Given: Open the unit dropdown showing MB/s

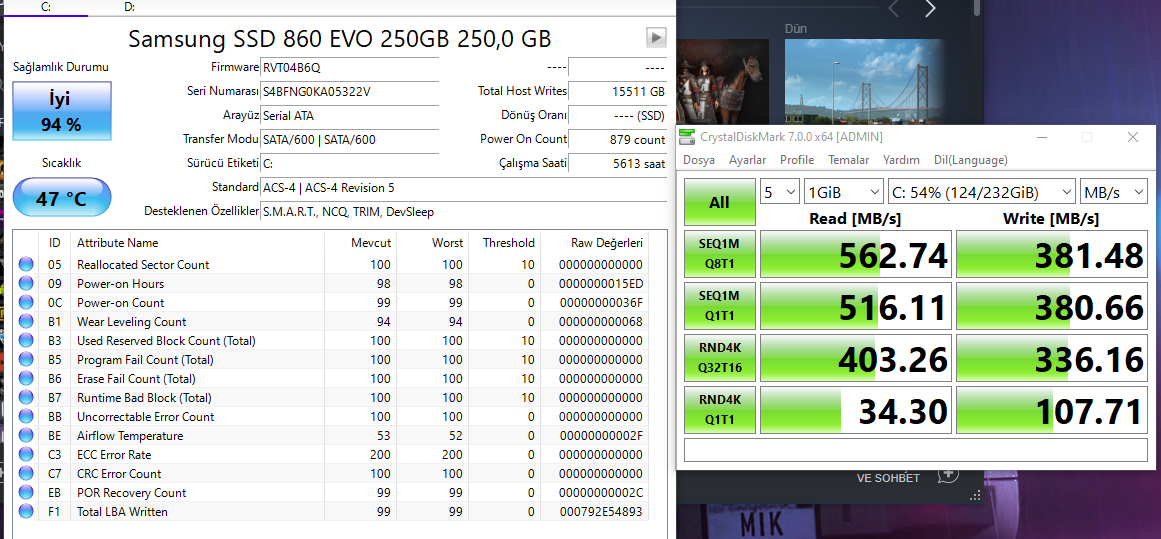Looking at the screenshot, I should pyautogui.click(x=1113, y=192).
